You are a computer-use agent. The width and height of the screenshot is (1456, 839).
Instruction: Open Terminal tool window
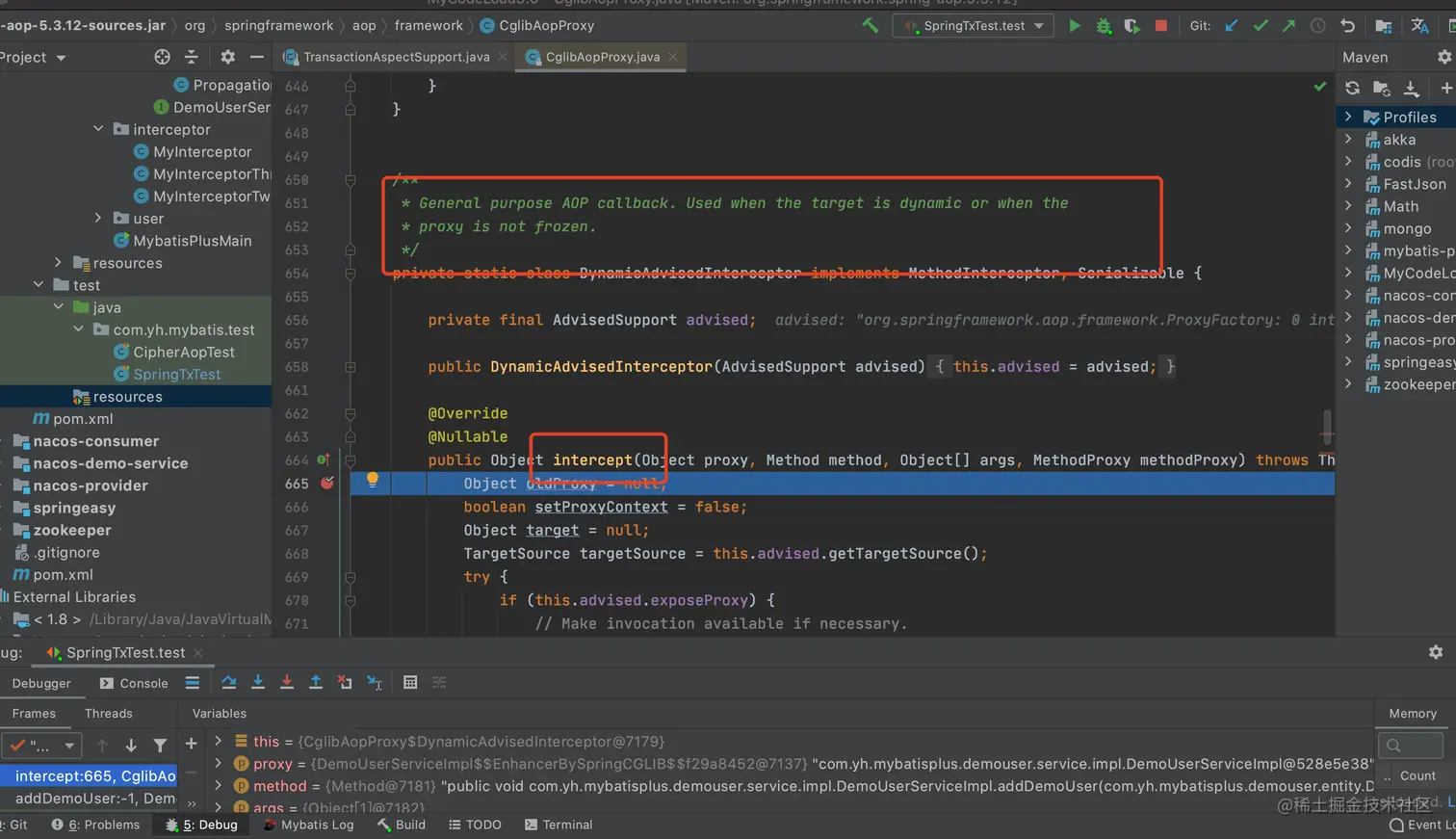[559, 825]
